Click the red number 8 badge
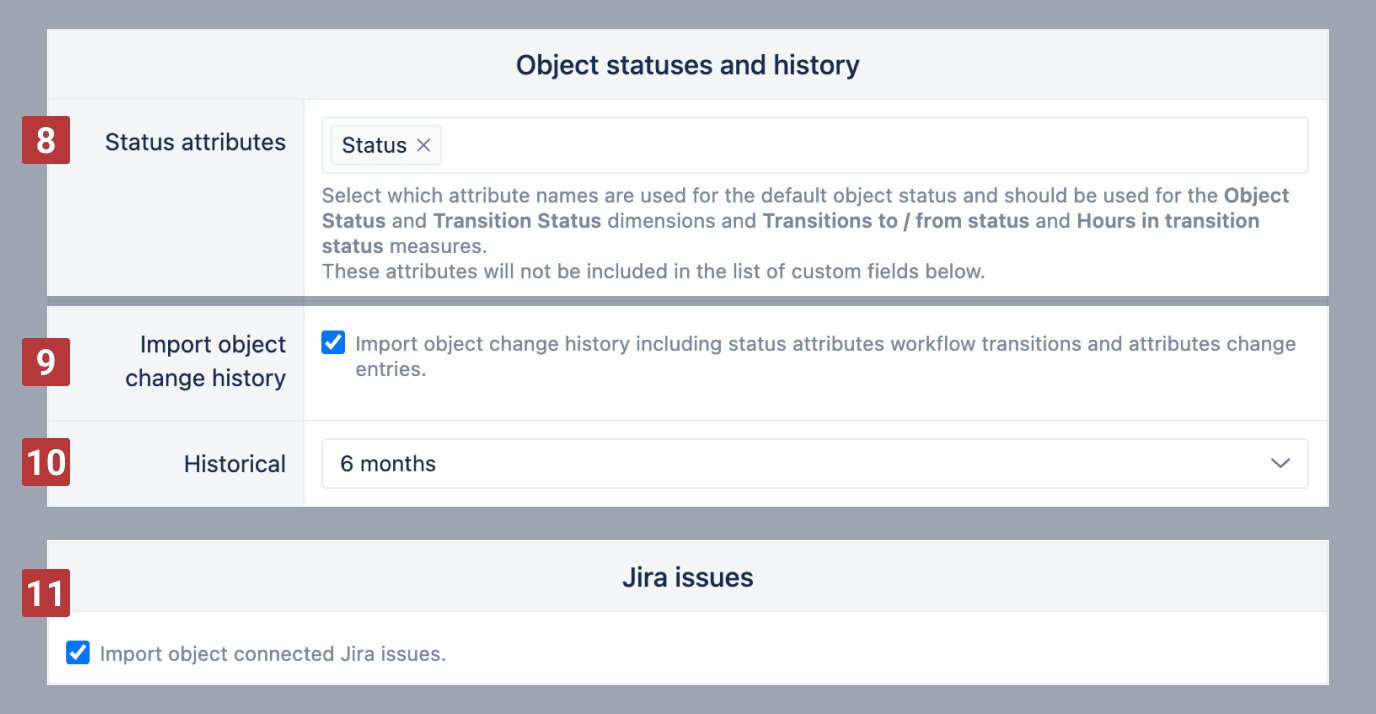The height and width of the screenshot is (714, 1376). (46, 141)
